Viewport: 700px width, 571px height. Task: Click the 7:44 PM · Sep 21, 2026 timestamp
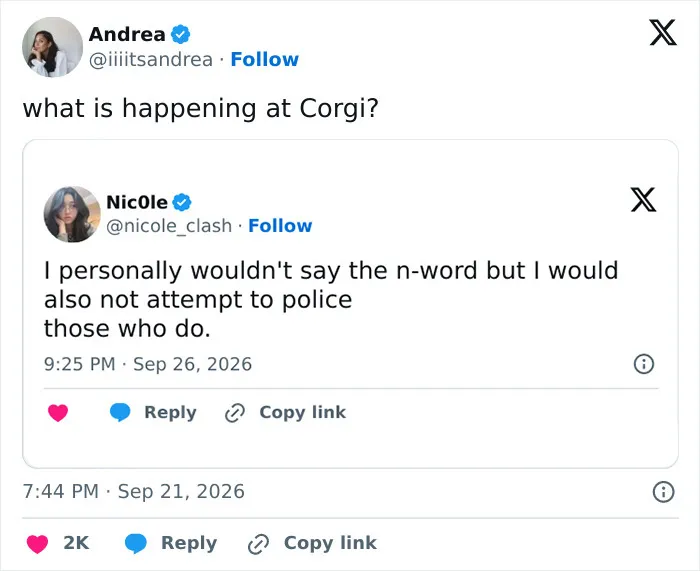[133, 492]
